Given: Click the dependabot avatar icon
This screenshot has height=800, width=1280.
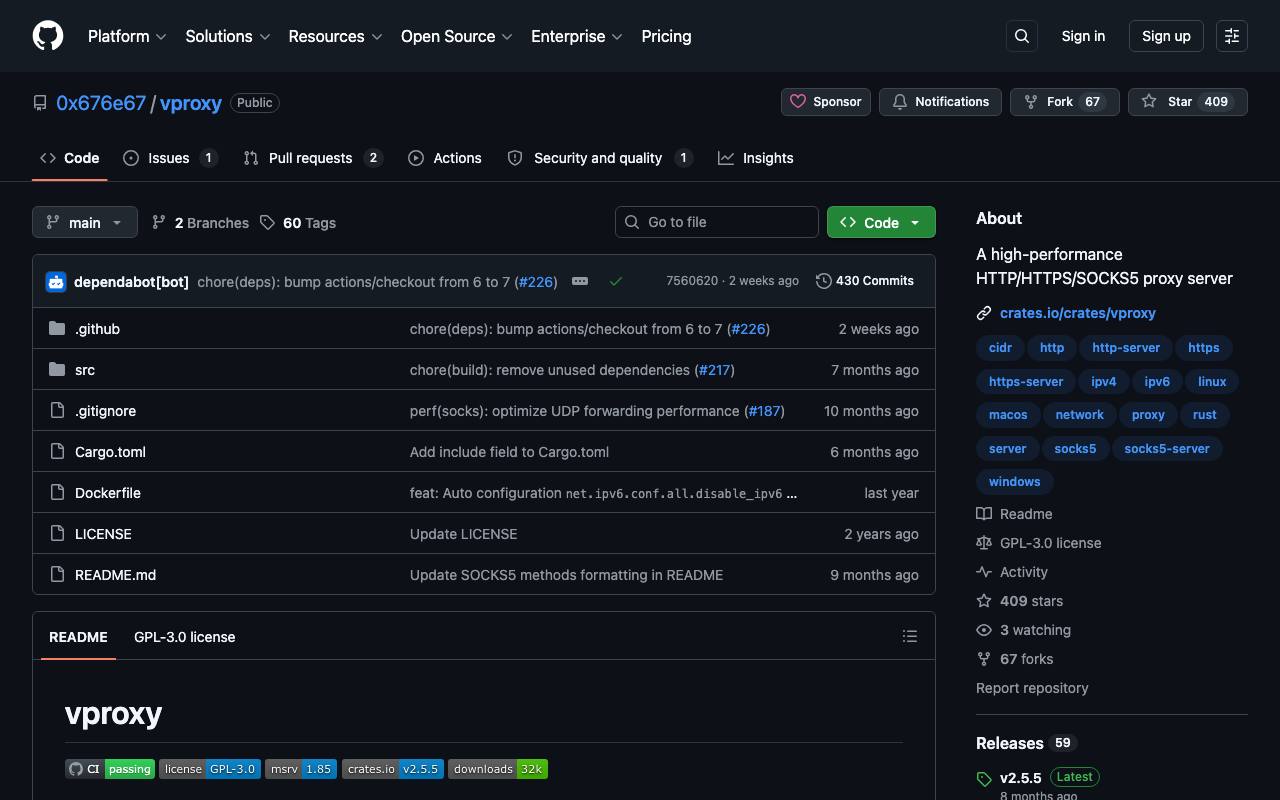Looking at the screenshot, I should [x=56, y=282].
